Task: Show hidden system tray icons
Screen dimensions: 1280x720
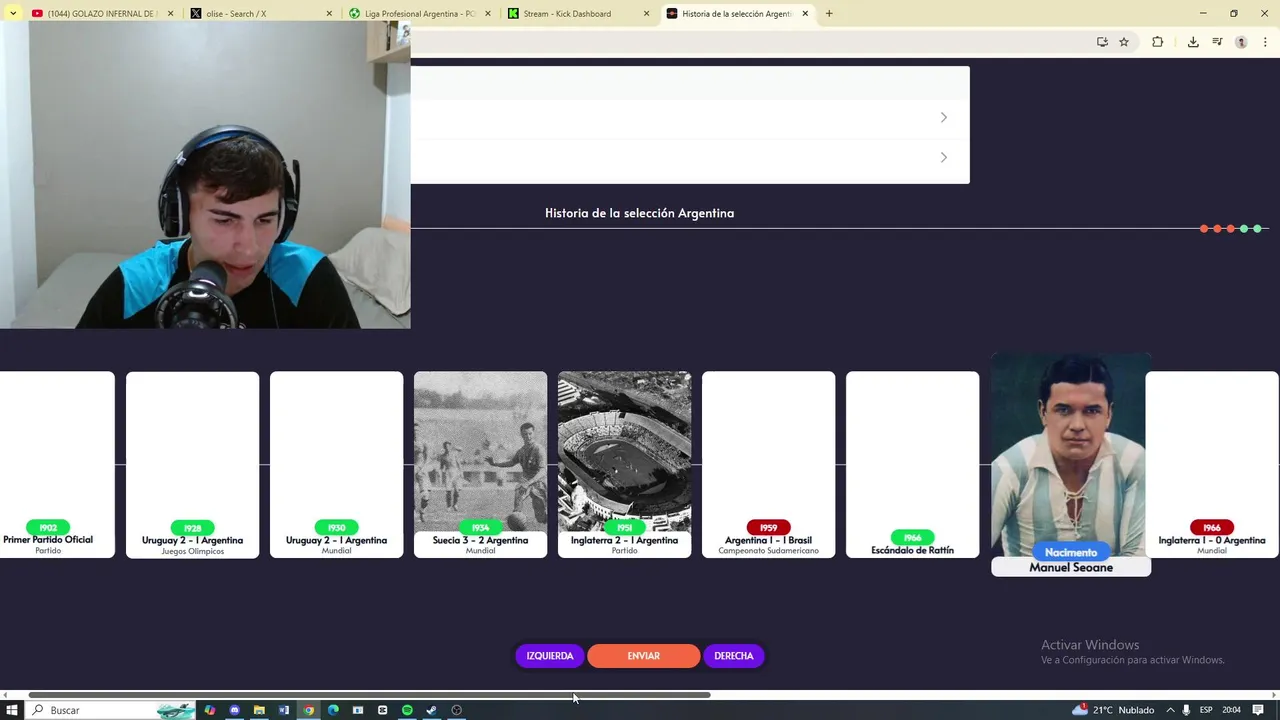Action: click(1170, 710)
